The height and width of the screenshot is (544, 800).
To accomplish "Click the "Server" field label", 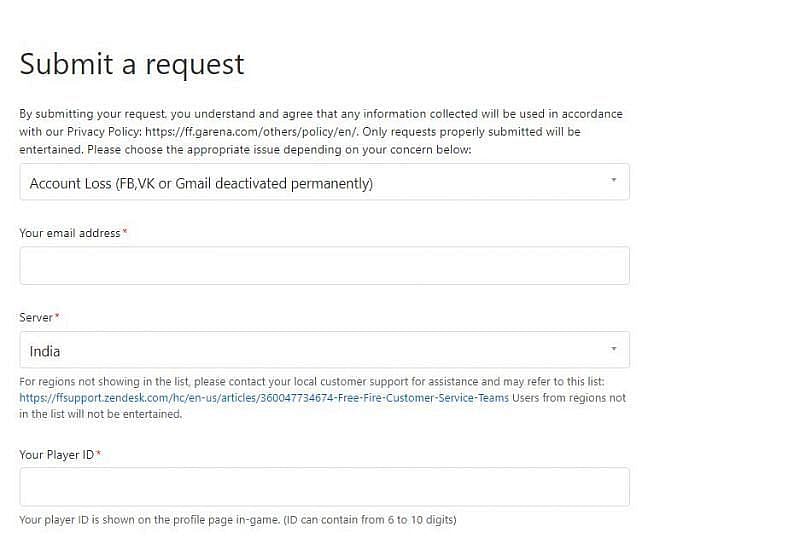I will (x=36, y=317).
